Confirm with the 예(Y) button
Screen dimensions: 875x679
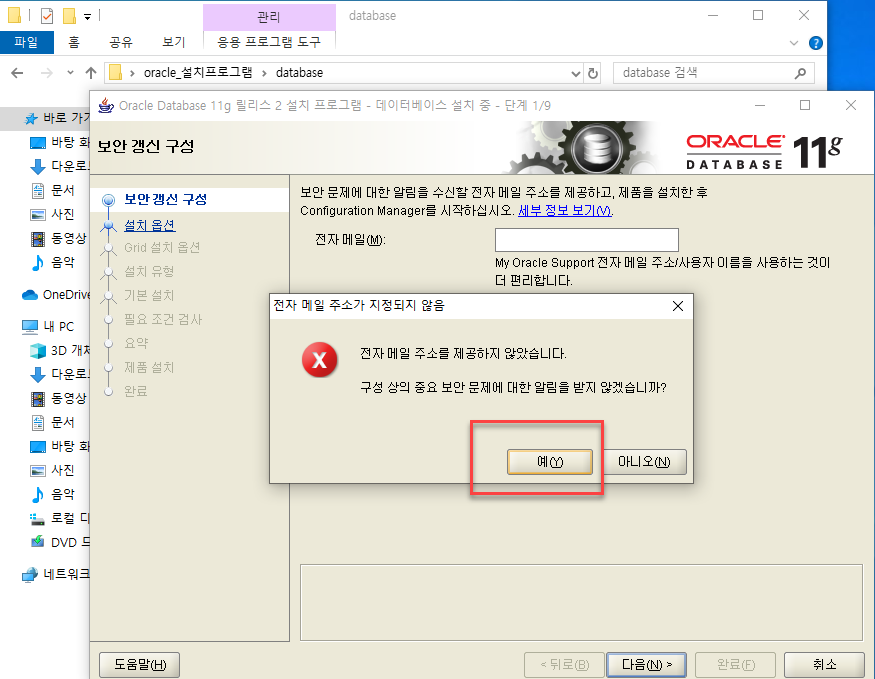point(550,462)
